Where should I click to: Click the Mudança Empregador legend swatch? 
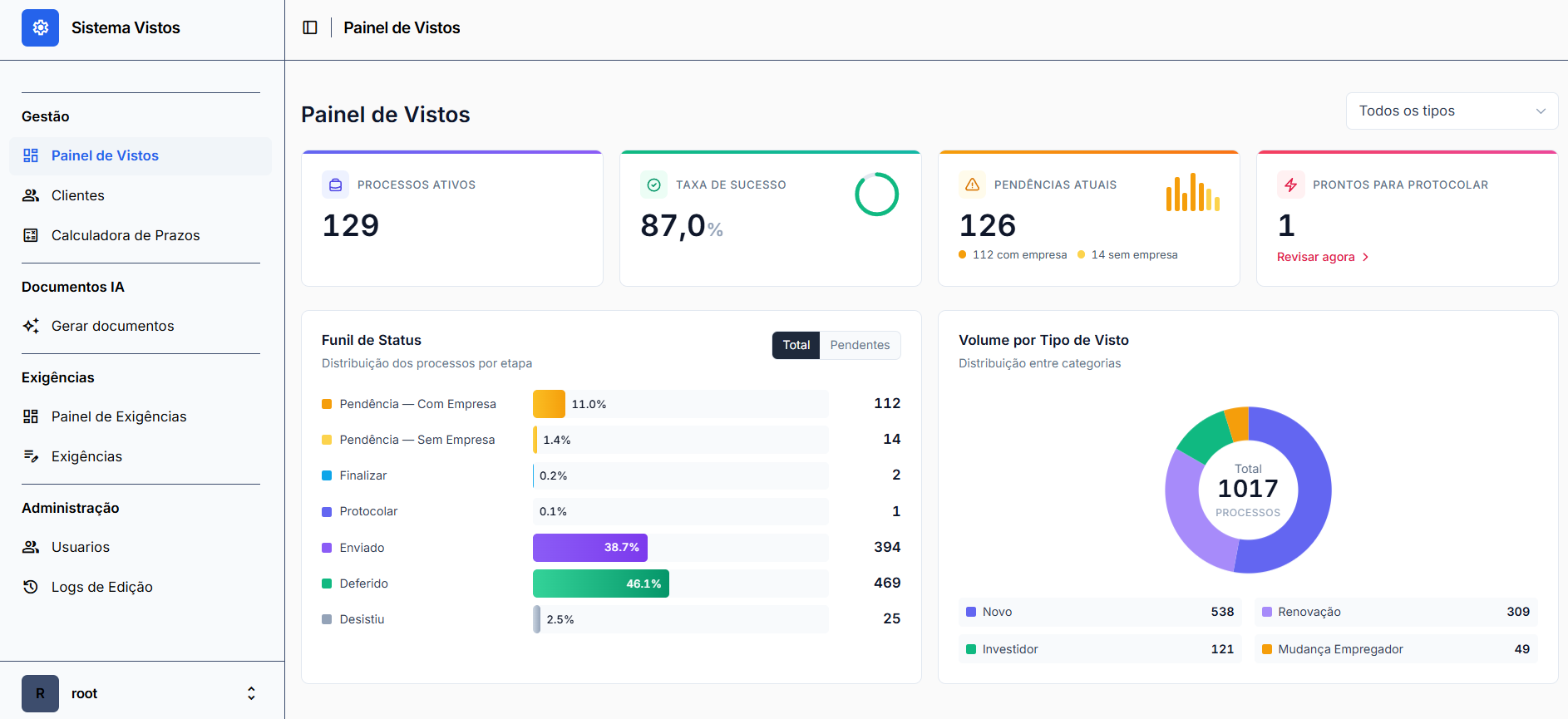pos(1266,649)
